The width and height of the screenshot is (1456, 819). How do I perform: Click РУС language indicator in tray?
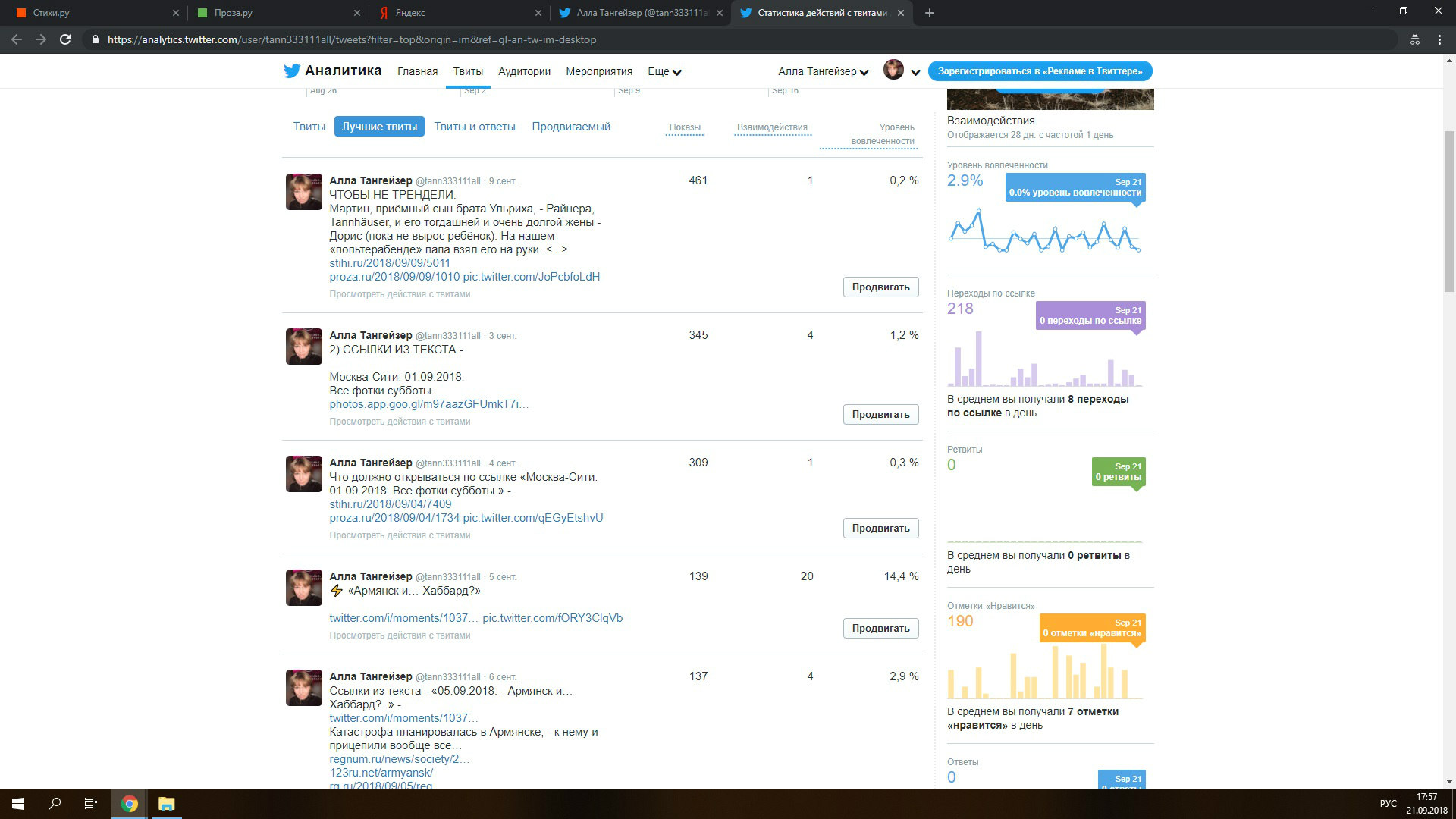tap(1388, 804)
